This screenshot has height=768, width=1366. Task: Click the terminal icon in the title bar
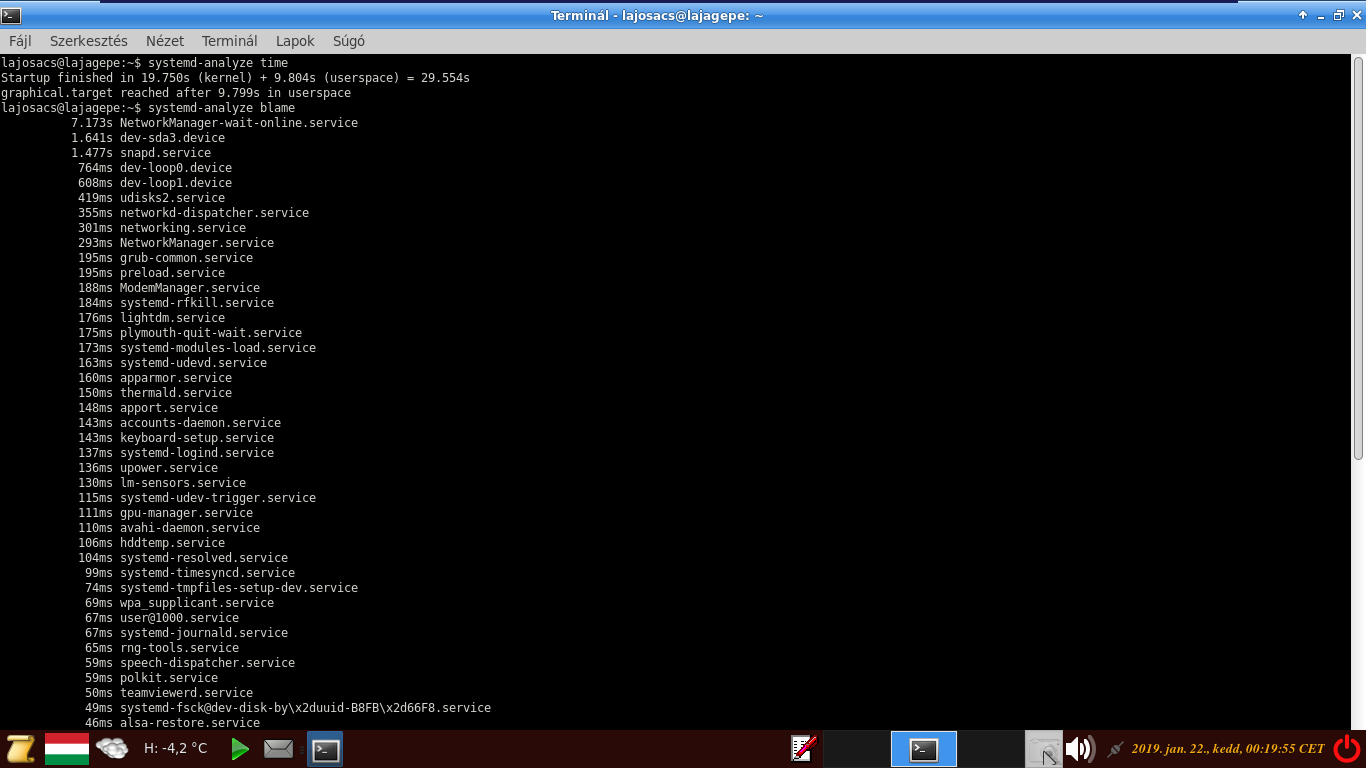tap(10, 15)
